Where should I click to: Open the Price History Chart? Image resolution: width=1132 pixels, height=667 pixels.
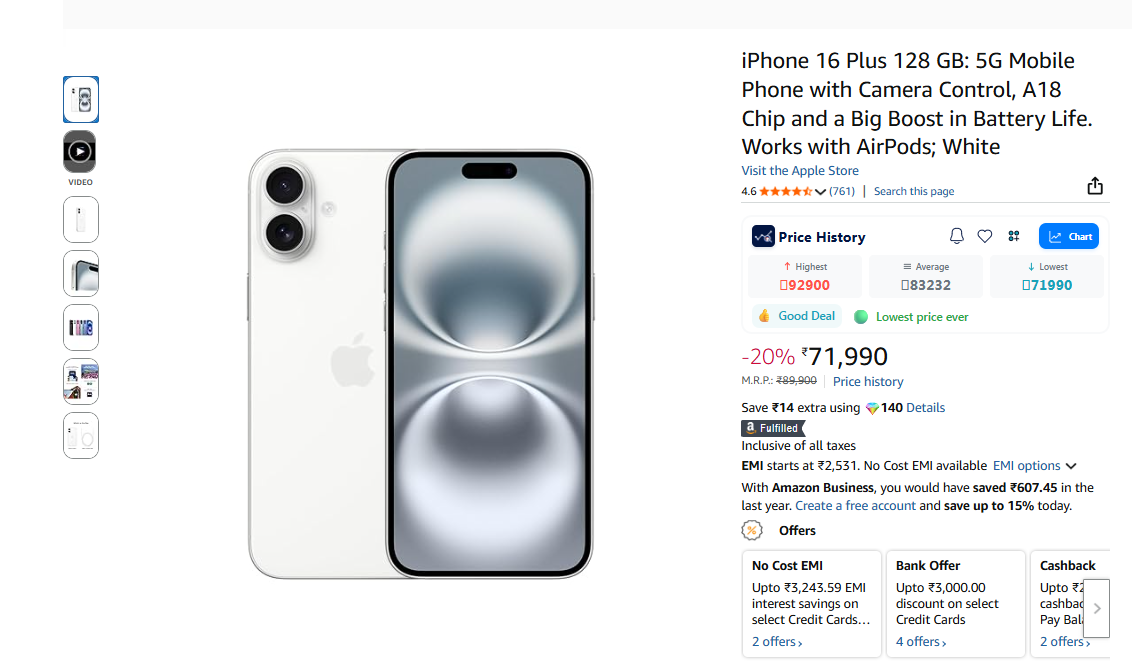coord(1069,236)
